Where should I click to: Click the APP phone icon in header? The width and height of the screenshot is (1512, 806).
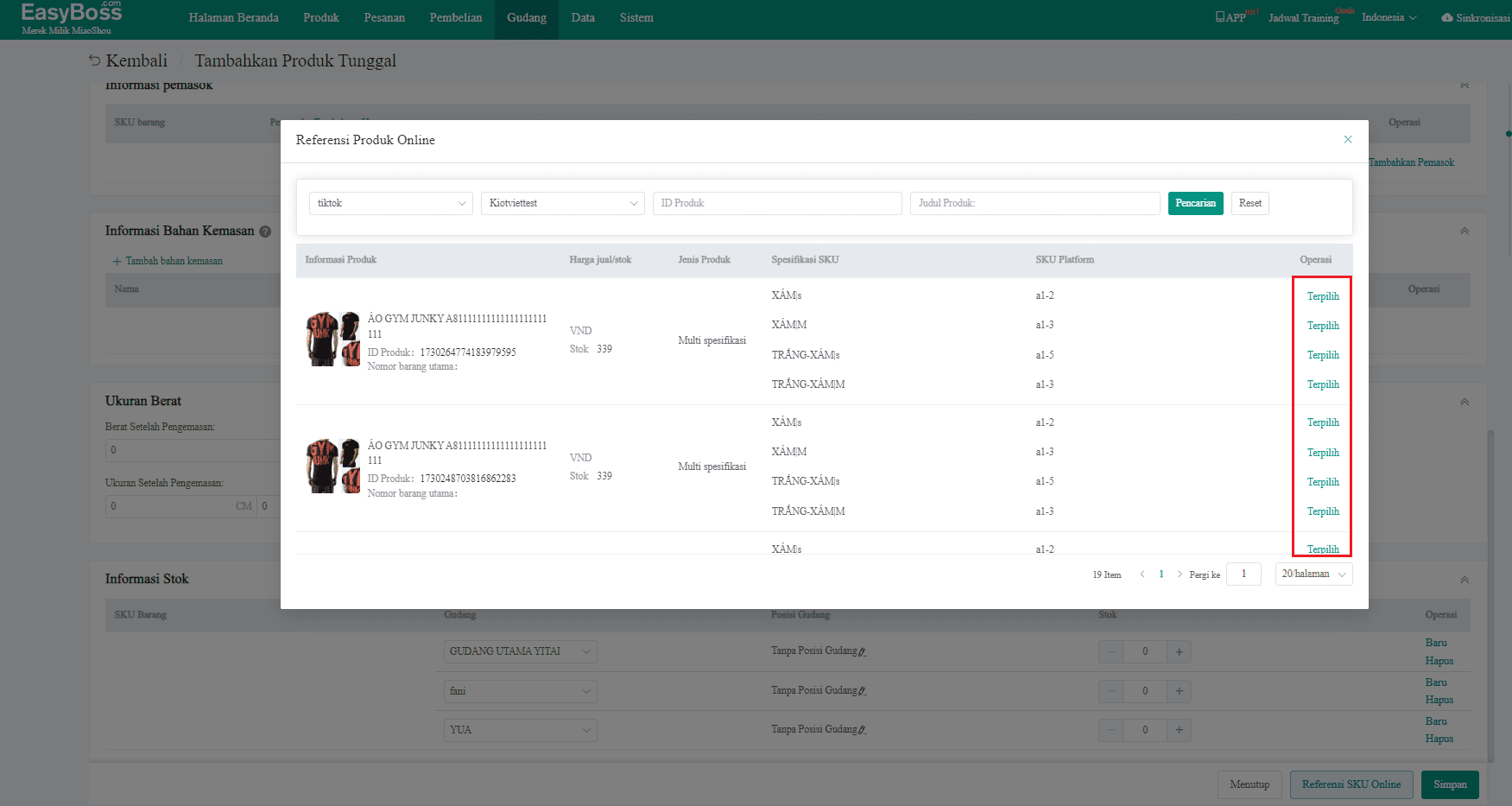1219,17
